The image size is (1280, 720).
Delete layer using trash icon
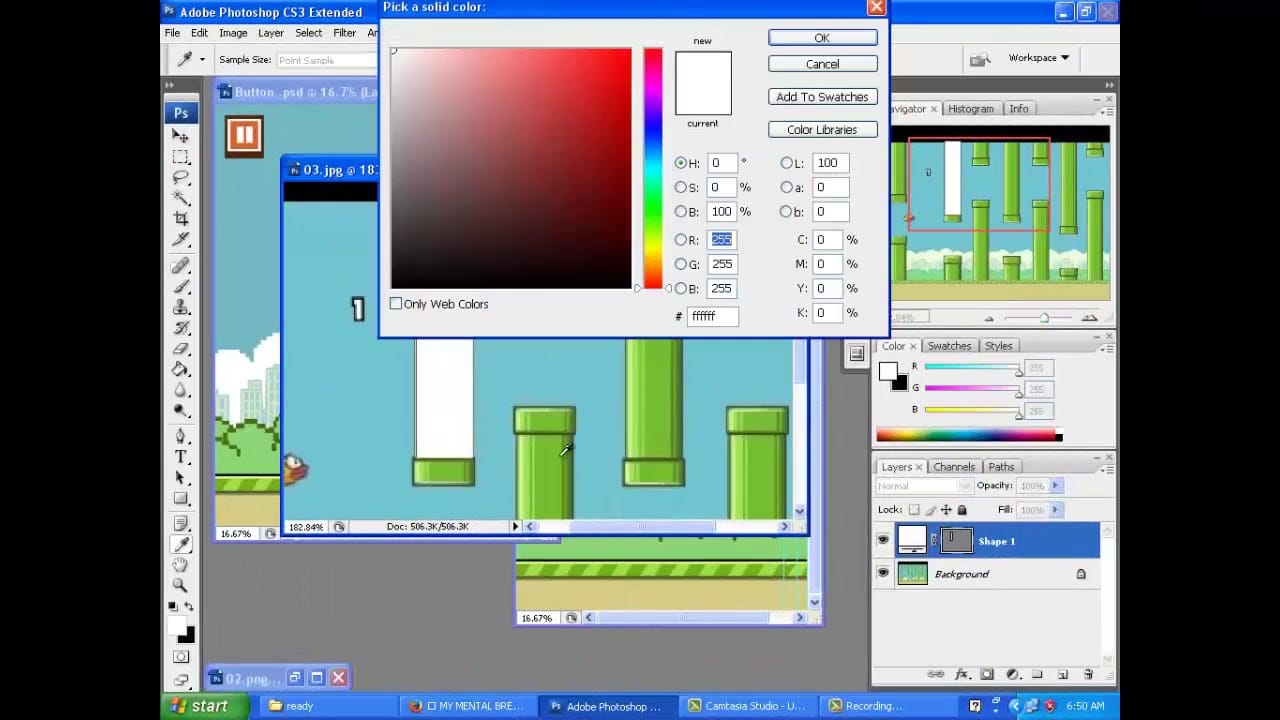pyautogui.click(x=1086, y=675)
